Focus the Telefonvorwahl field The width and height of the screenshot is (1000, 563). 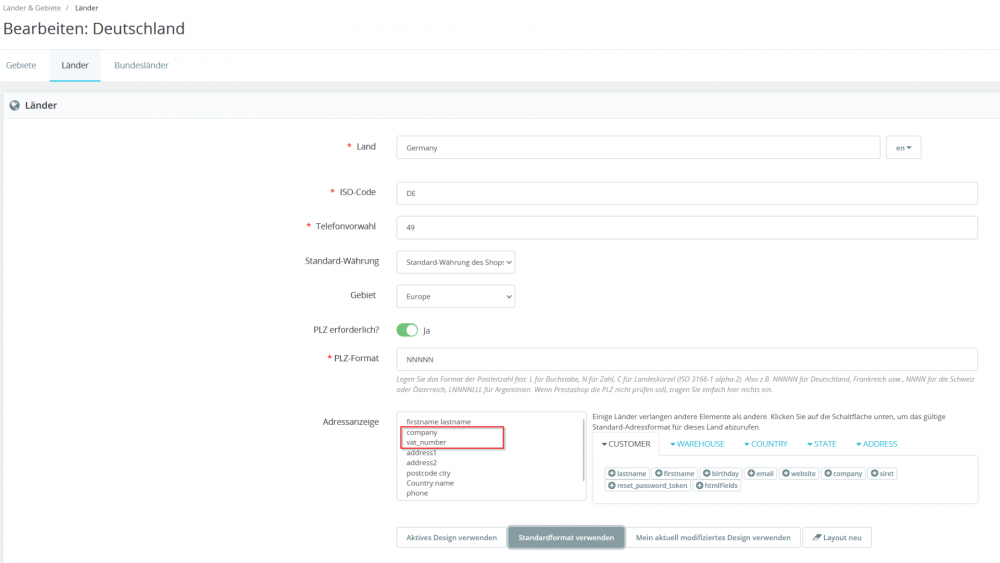687,227
